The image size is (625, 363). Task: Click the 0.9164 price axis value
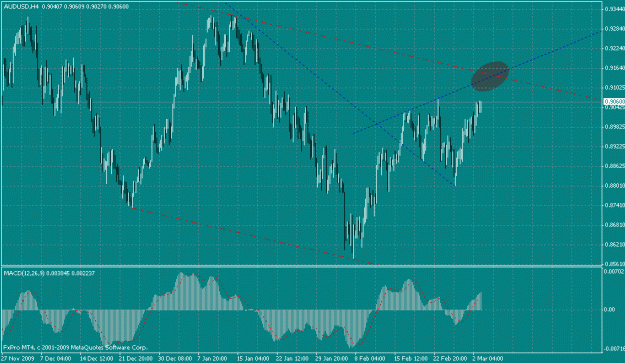(616, 68)
